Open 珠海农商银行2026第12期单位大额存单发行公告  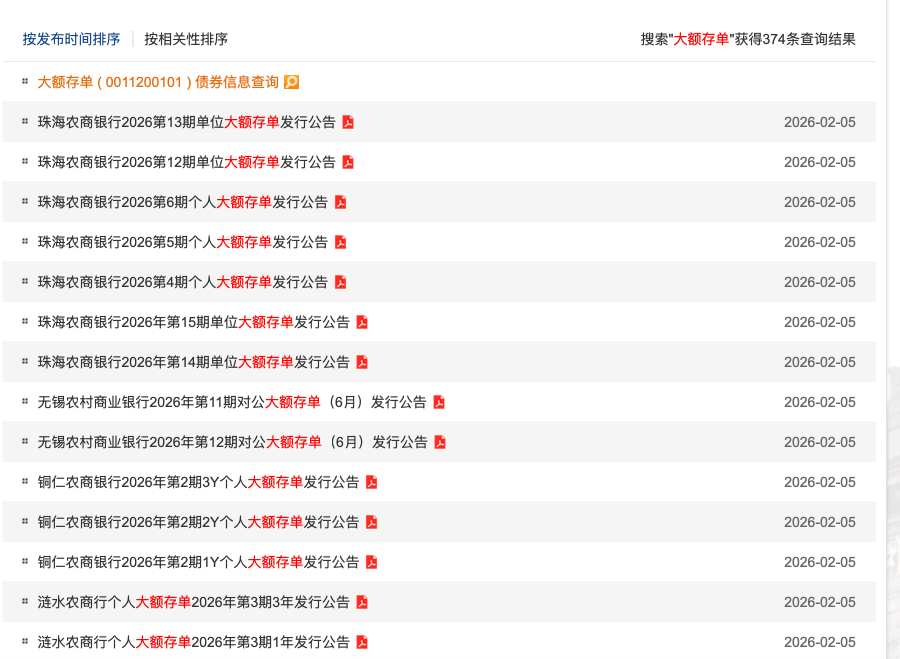[187, 162]
